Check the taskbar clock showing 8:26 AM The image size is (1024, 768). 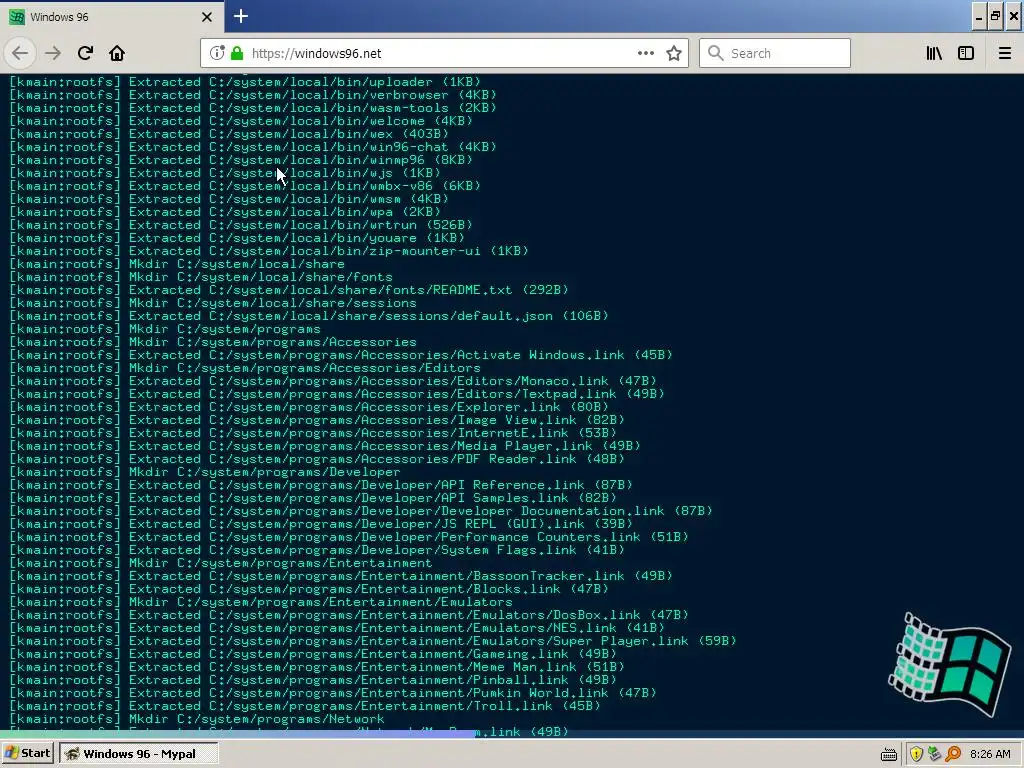click(x=990, y=754)
